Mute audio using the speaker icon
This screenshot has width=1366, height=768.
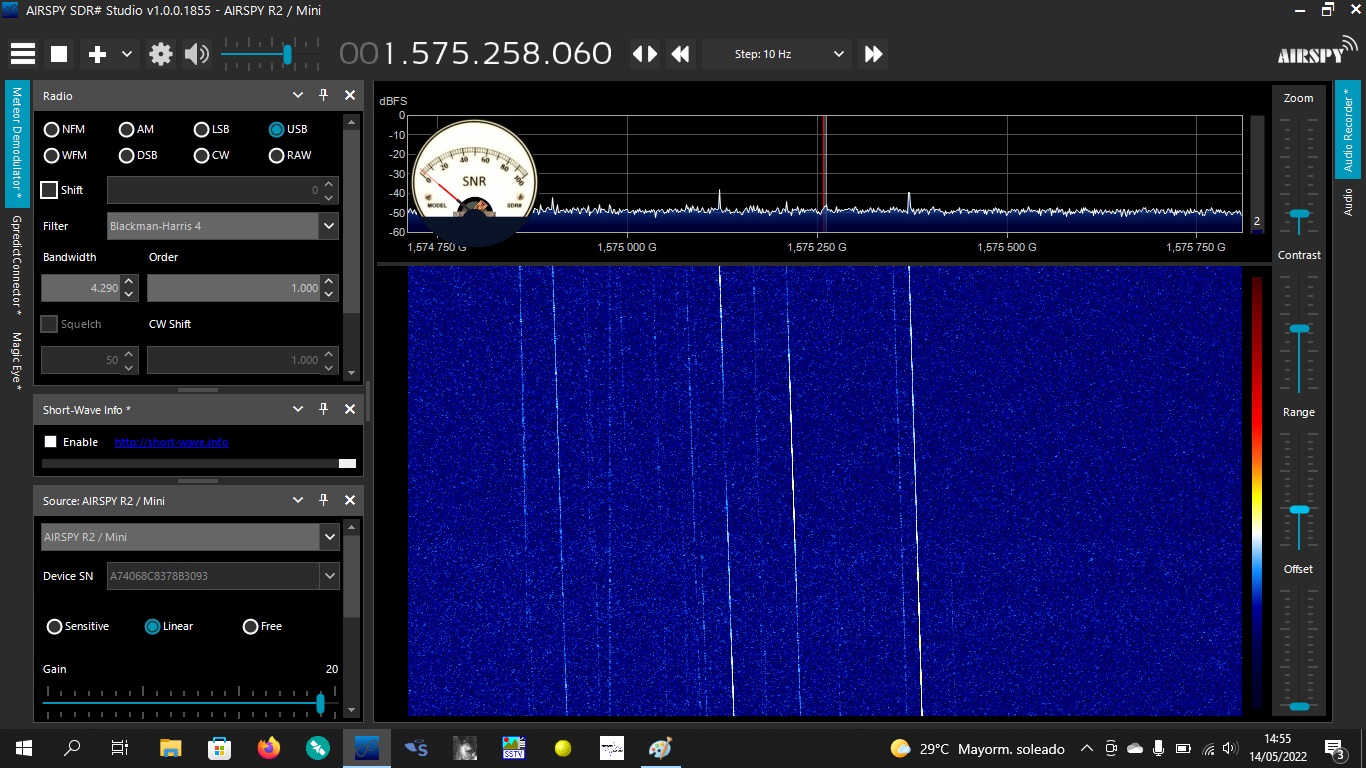[197, 54]
